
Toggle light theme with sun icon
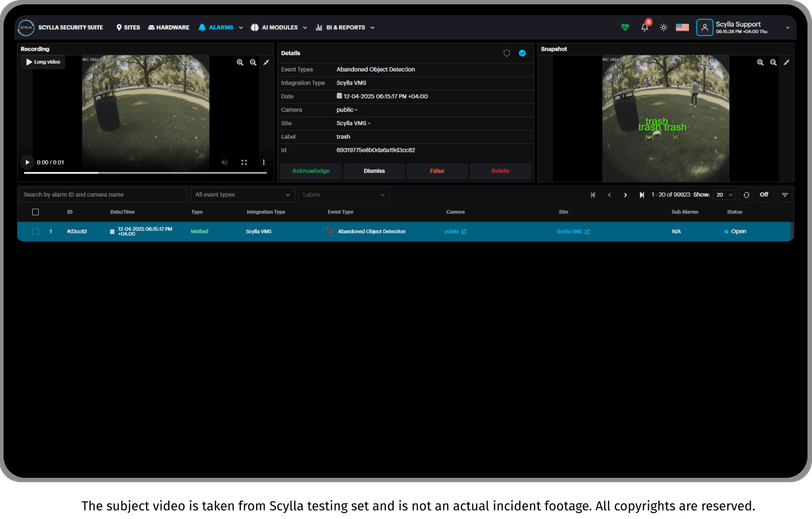coord(663,27)
